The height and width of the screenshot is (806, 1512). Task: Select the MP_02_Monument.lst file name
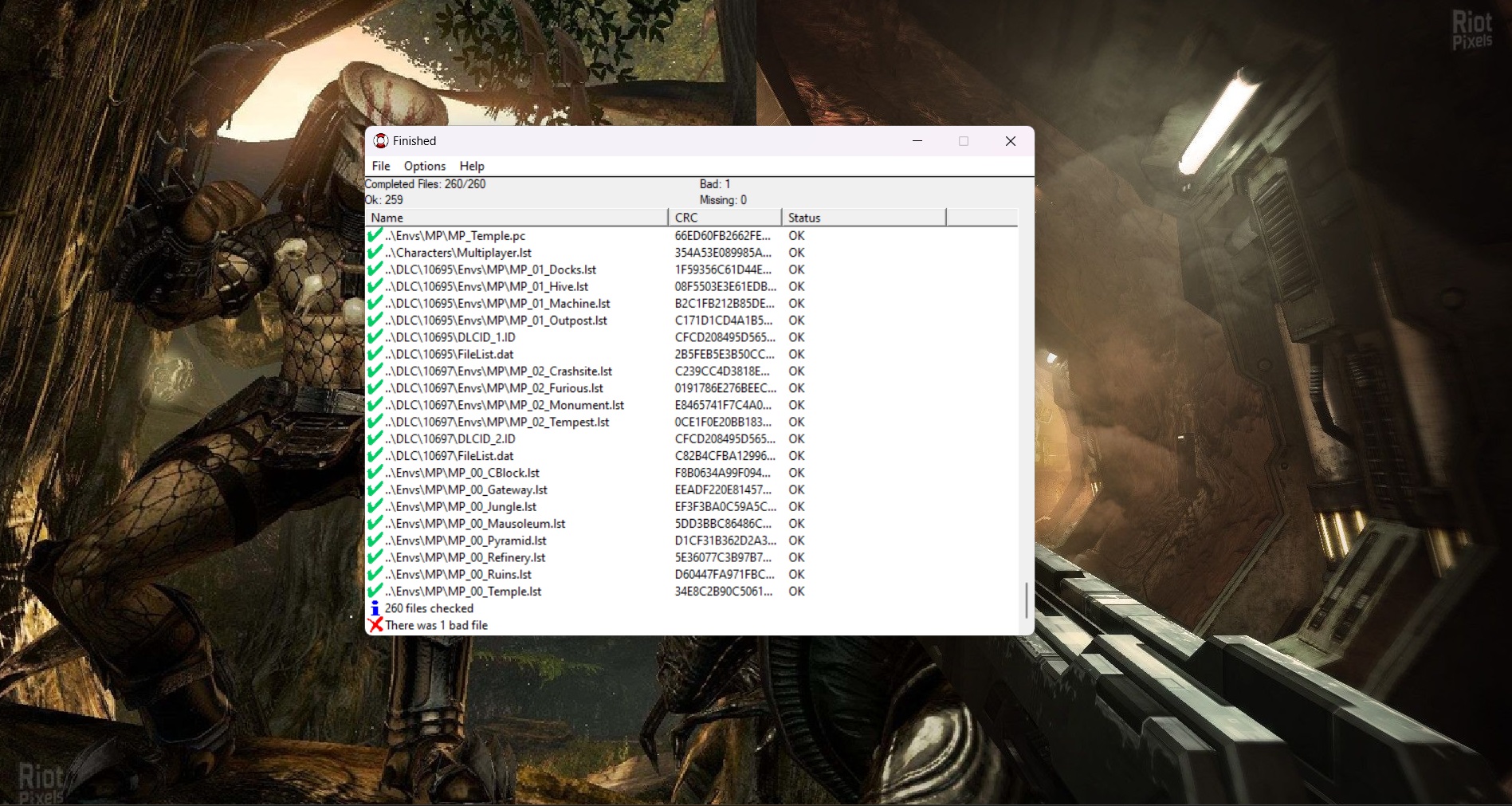(x=505, y=405)
